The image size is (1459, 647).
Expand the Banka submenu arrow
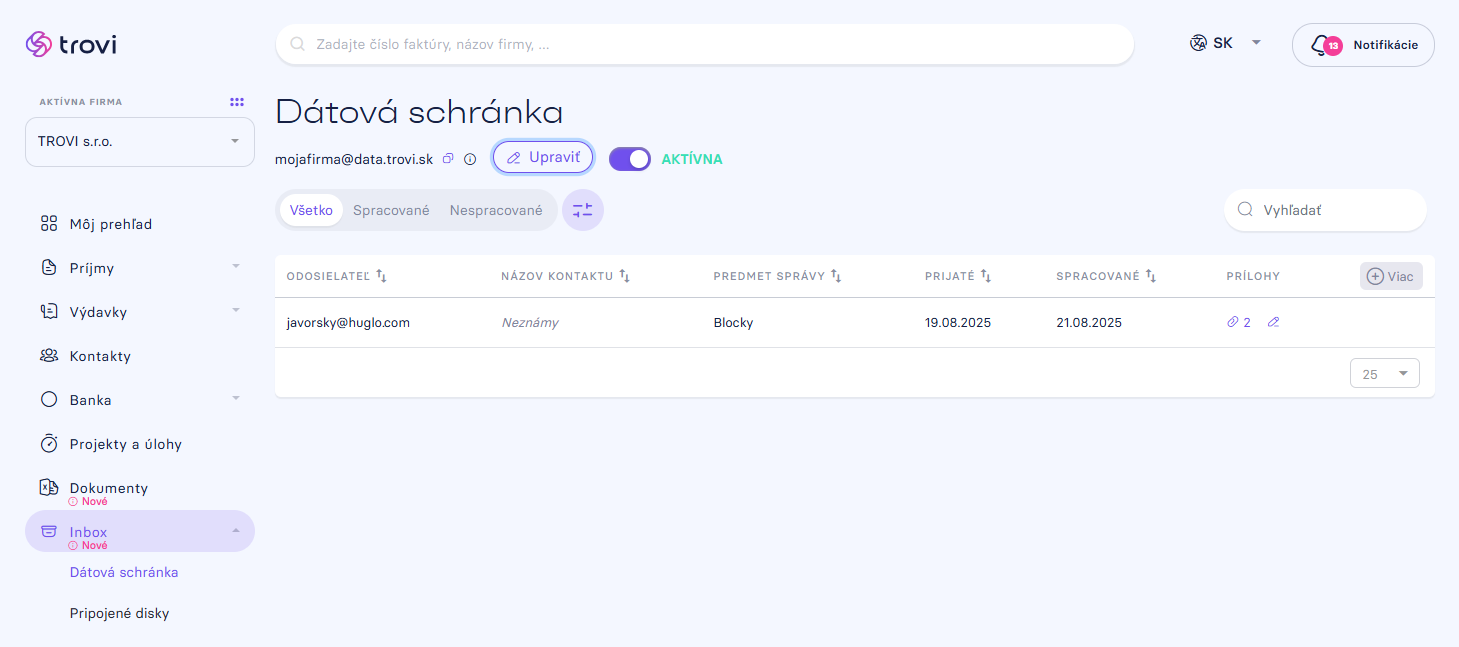236,399
